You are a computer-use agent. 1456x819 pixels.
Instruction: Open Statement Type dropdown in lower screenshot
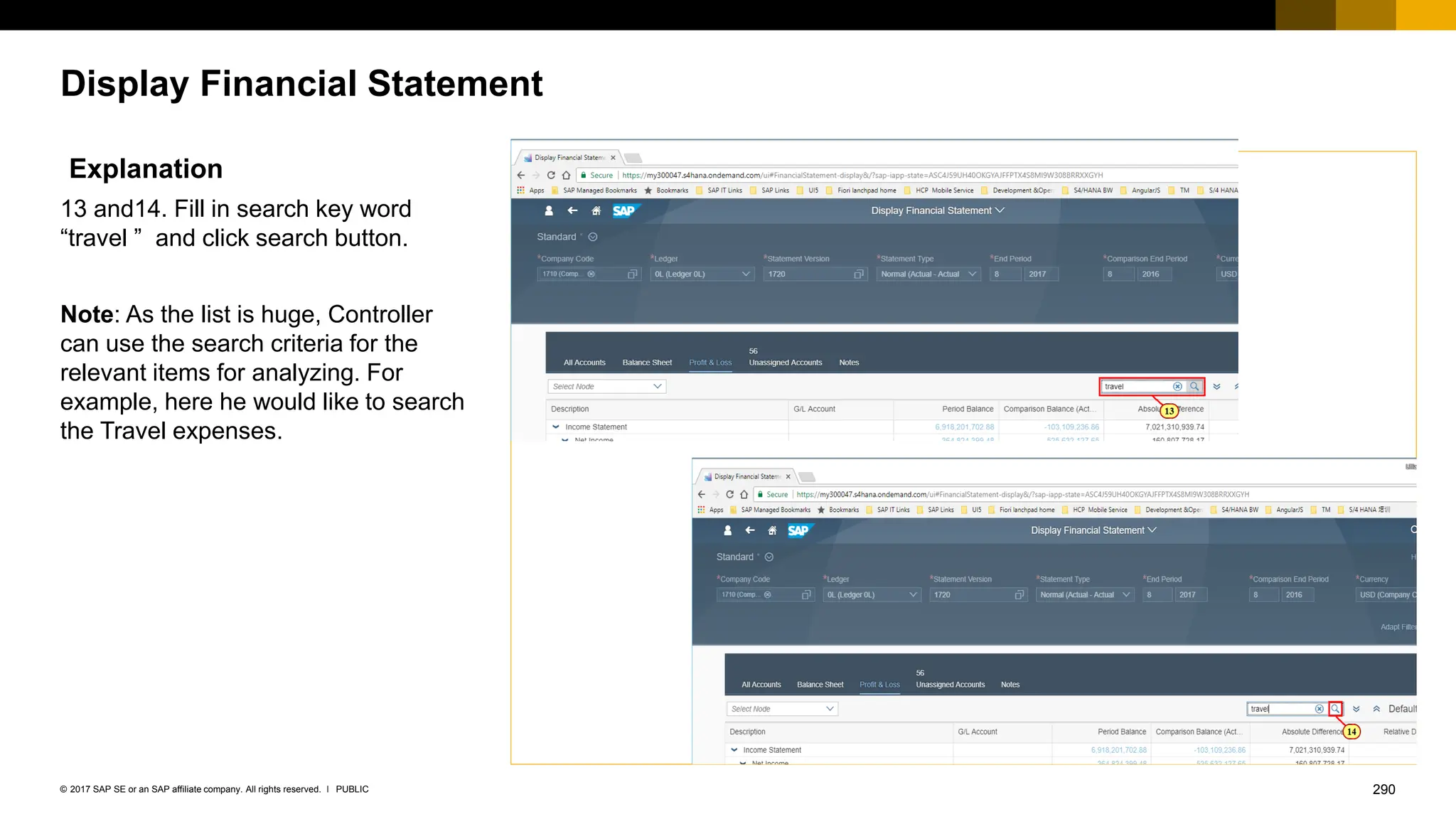(x=1126, y=595)
